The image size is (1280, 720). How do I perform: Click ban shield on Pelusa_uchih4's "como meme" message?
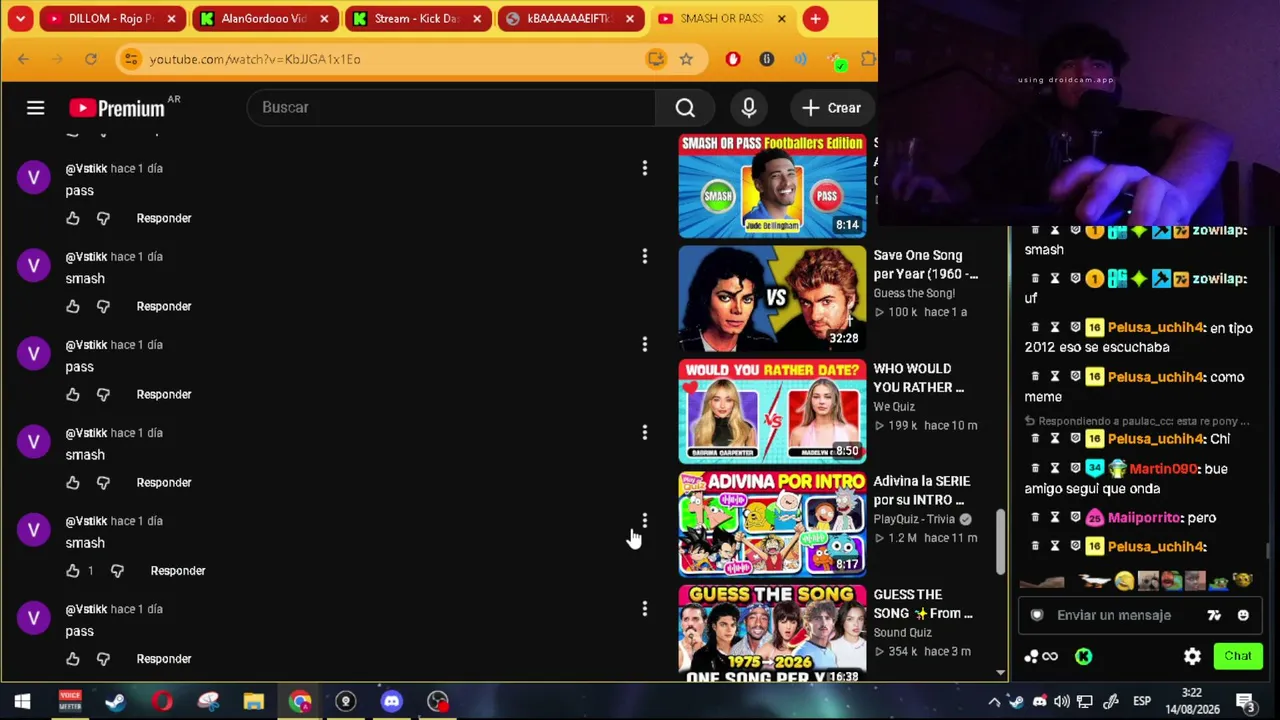pos(1075,377)
